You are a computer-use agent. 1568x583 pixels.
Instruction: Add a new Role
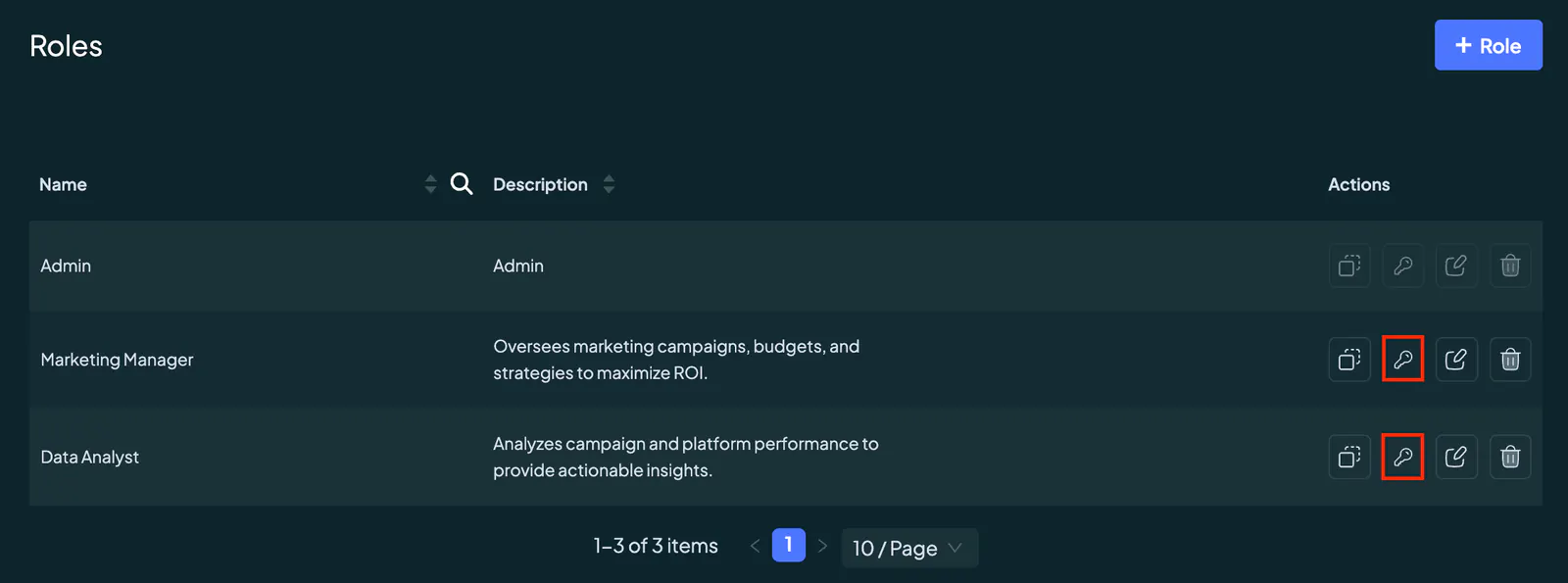pyautogui.click(x=1488, y=45)
